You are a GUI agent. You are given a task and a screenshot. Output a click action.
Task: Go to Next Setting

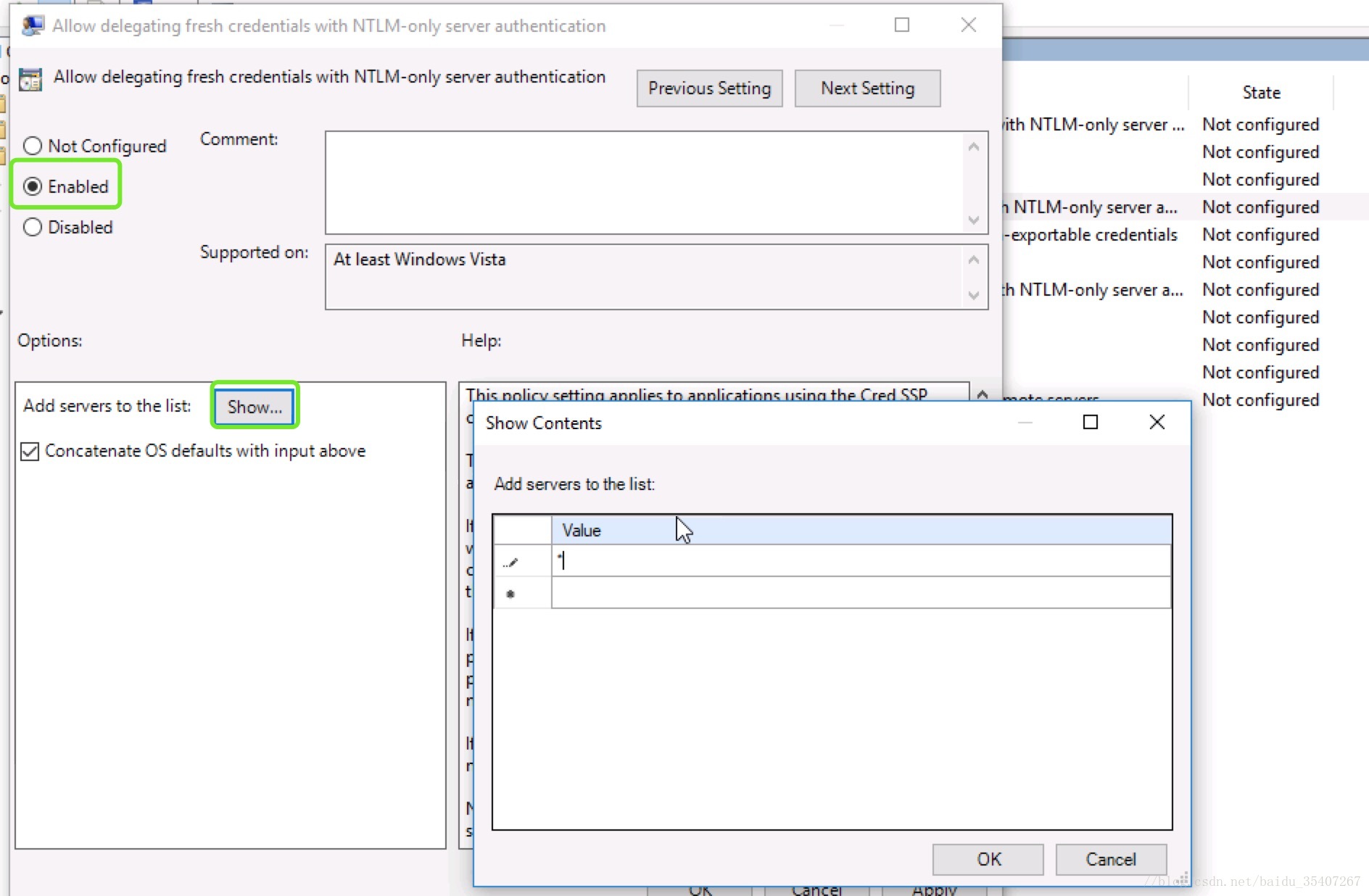click(867, 88)
